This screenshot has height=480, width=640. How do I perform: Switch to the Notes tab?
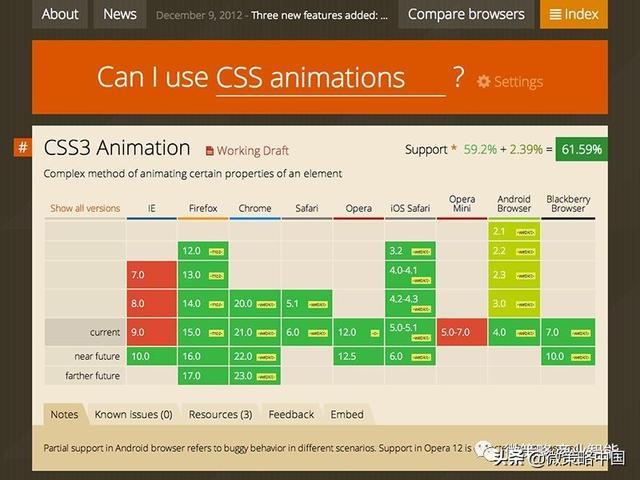point(64,414)
